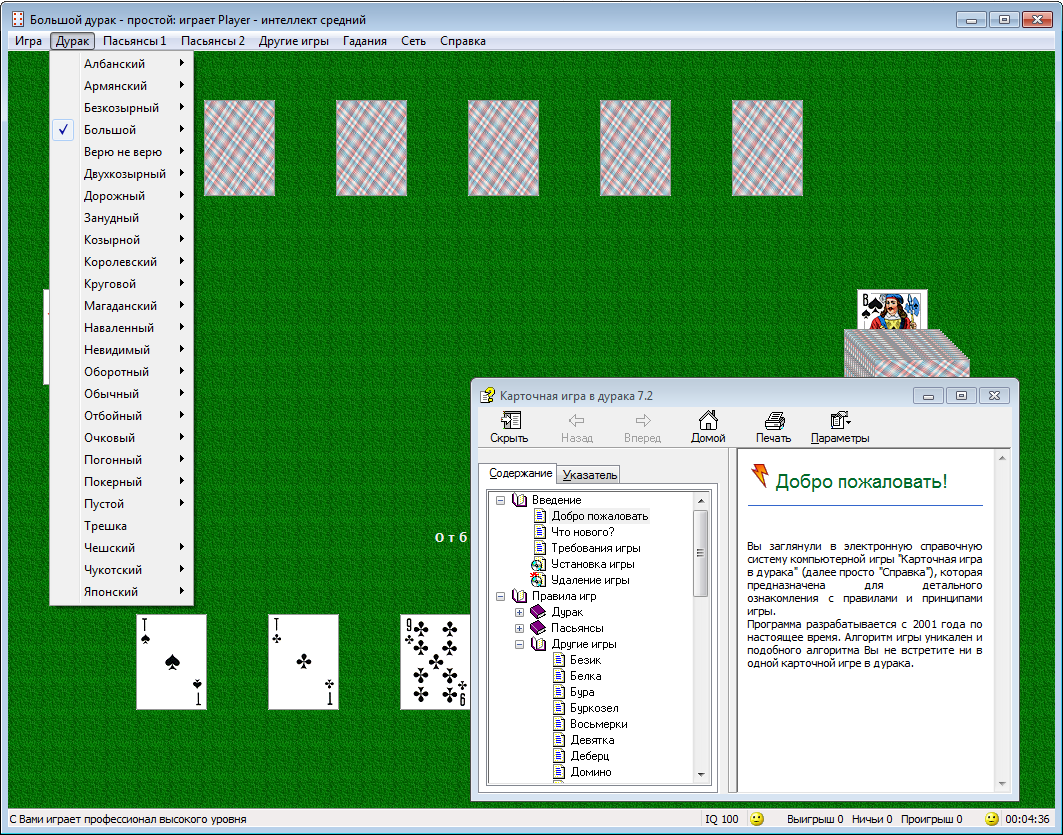Select the Добро пожаловать tree item
Viewport: 1063px width, 835px height.
click(599, 516)
